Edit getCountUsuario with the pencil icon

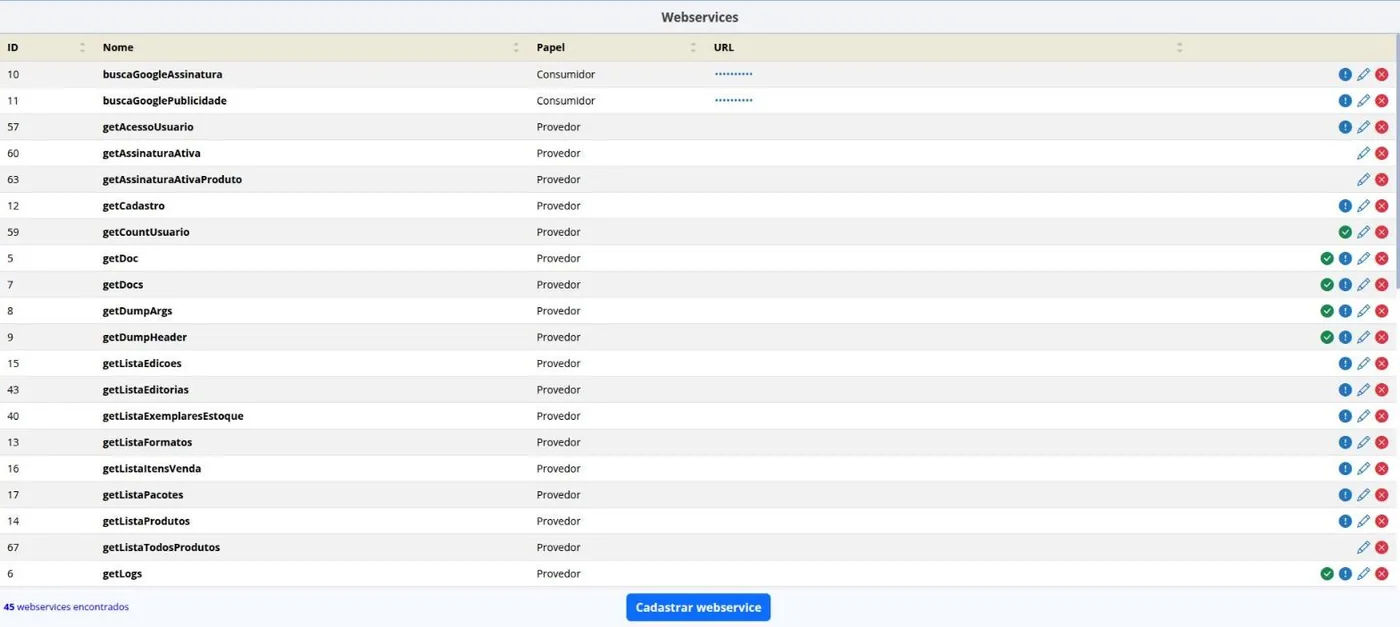tap(1363, 232)
